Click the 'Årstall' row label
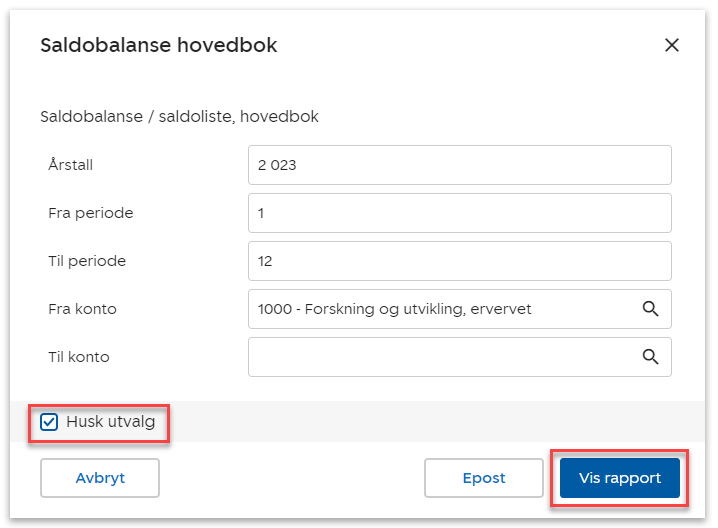This screenshot has height=528, width=718. (x=70, y=165)
